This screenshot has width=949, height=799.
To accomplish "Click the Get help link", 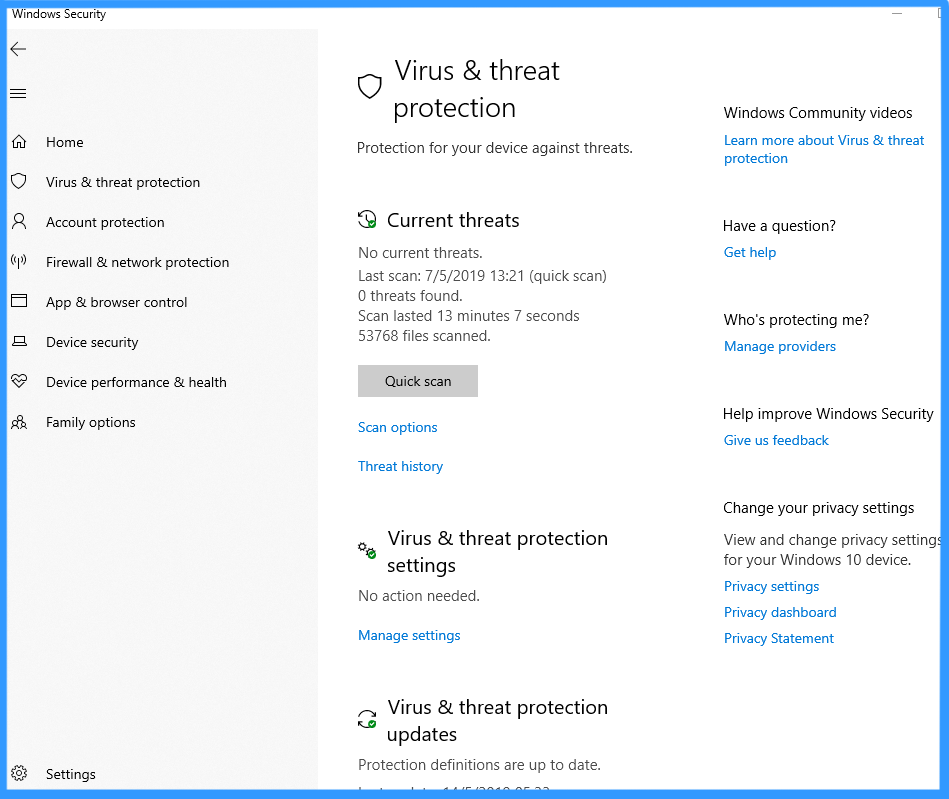I will pyautogui.click(x=750, y=252).
